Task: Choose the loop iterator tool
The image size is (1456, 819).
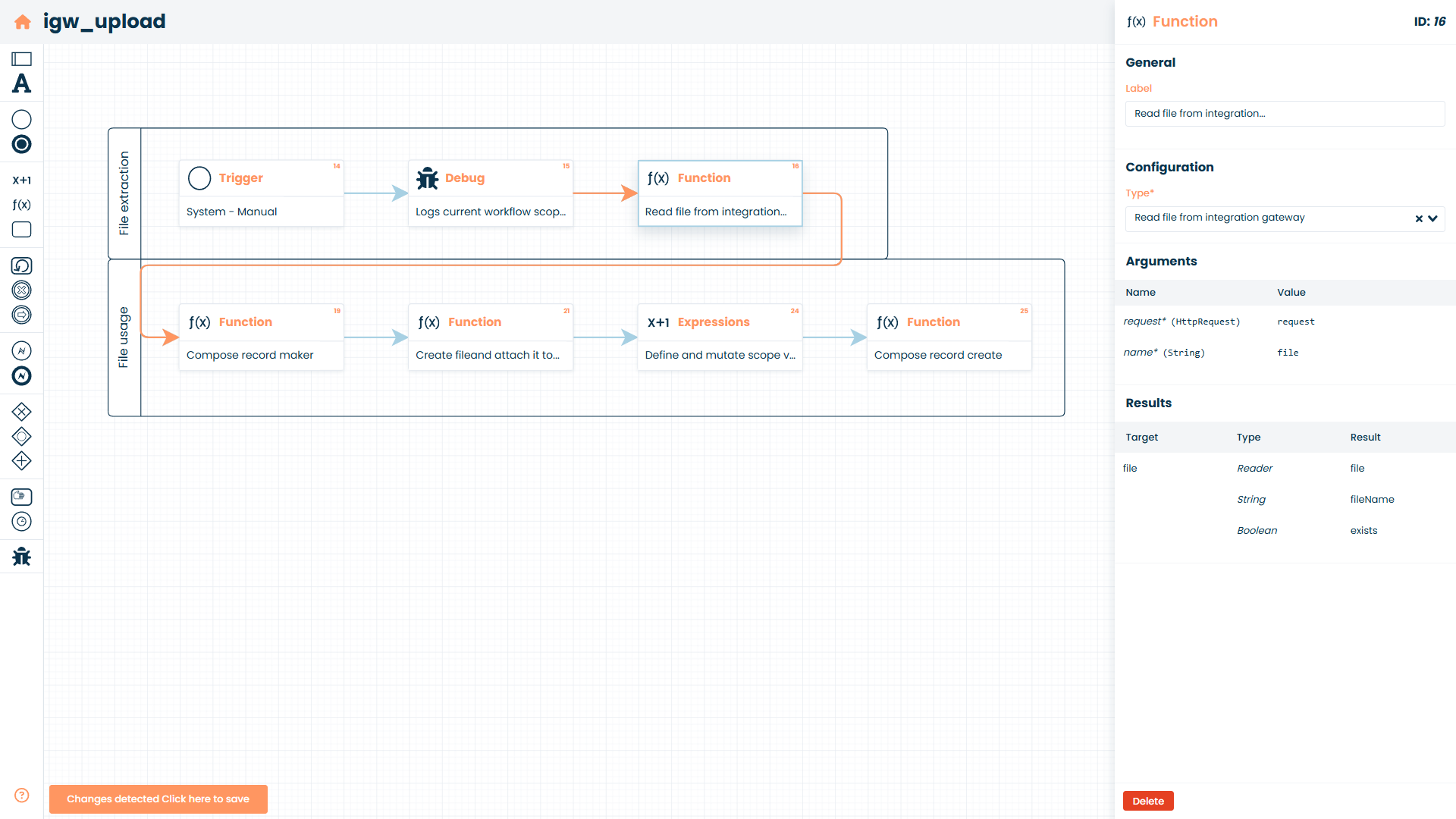Action: pyautogui.click(x=21, y=265)
